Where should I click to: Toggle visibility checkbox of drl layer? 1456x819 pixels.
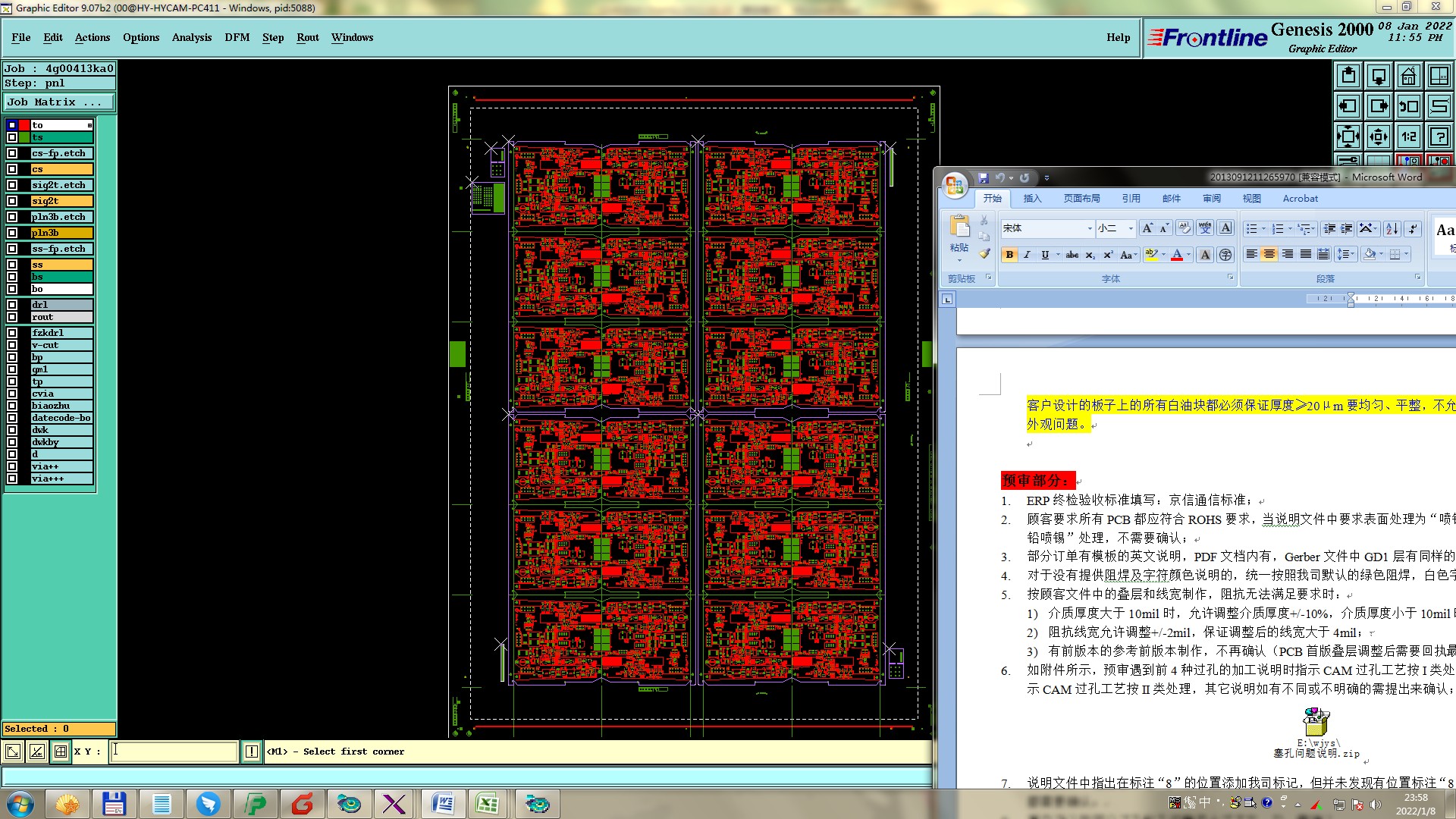tap(12, 305)
